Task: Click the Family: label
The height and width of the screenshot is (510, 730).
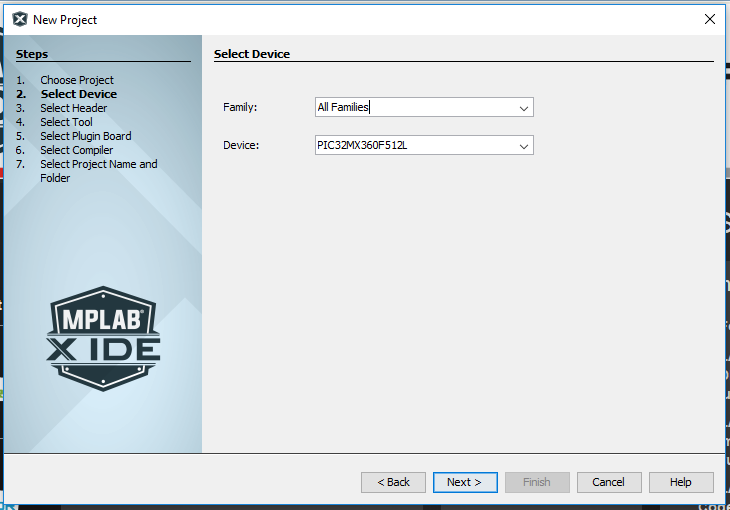Action: point(240,107)
